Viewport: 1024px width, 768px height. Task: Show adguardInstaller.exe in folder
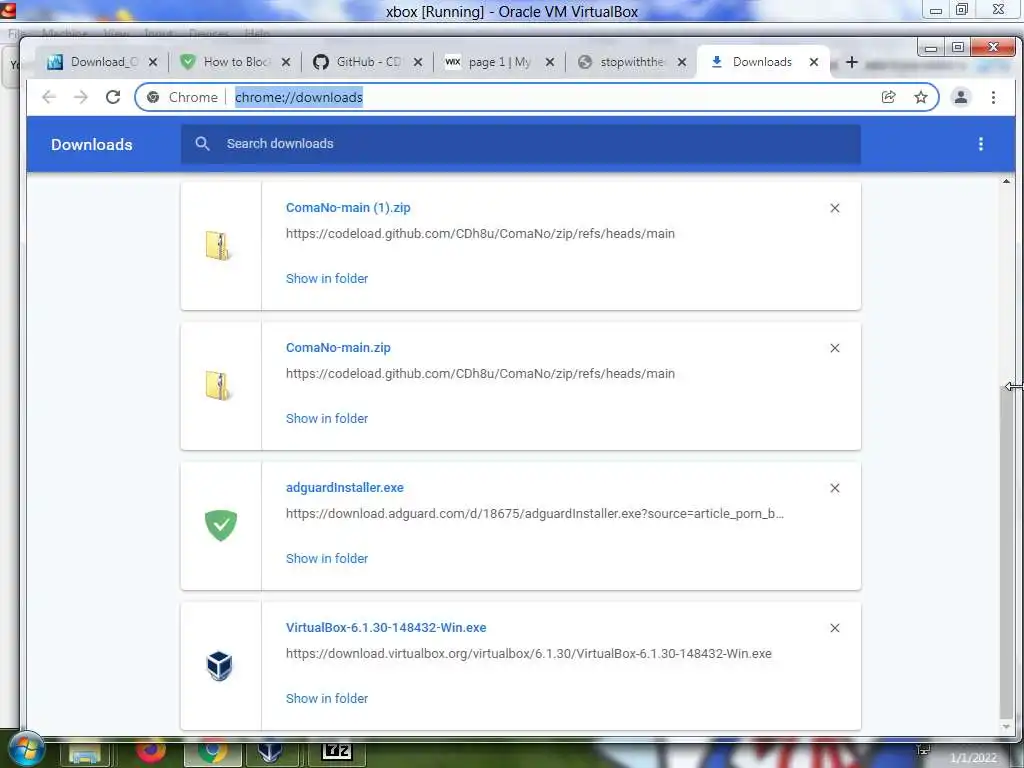click(327, 558)
